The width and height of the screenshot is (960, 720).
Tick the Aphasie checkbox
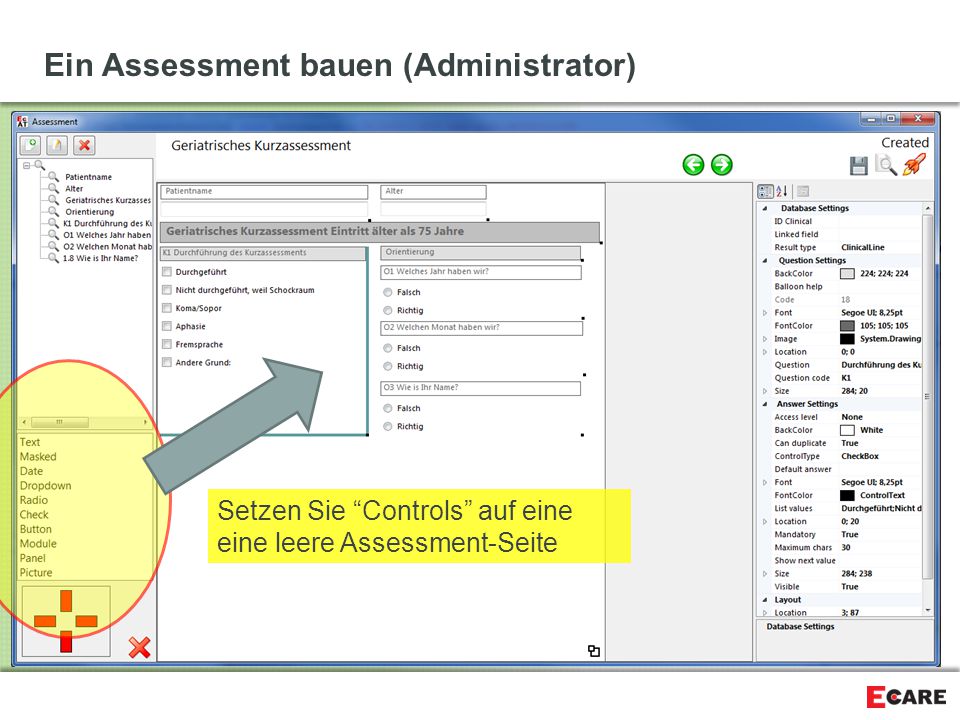click(167, 326)
